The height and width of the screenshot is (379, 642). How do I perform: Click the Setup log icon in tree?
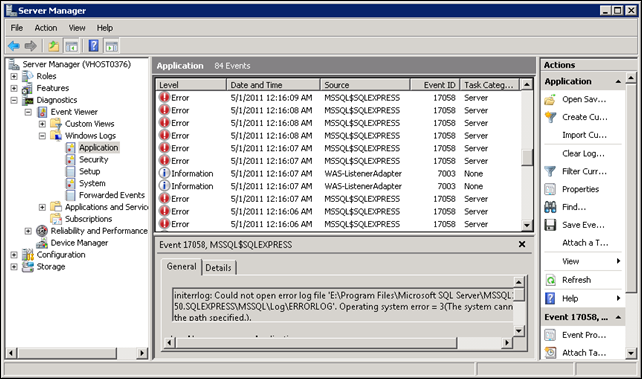click(x=70, y=171)
